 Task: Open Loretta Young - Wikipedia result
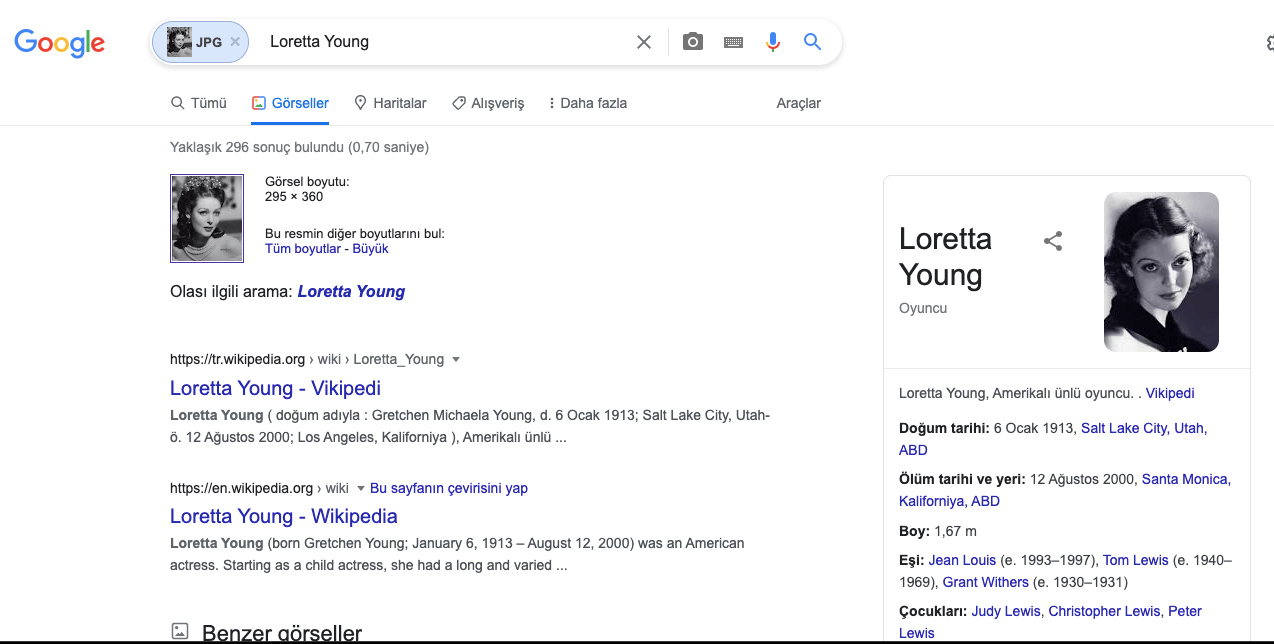click(x=284, y=516)
